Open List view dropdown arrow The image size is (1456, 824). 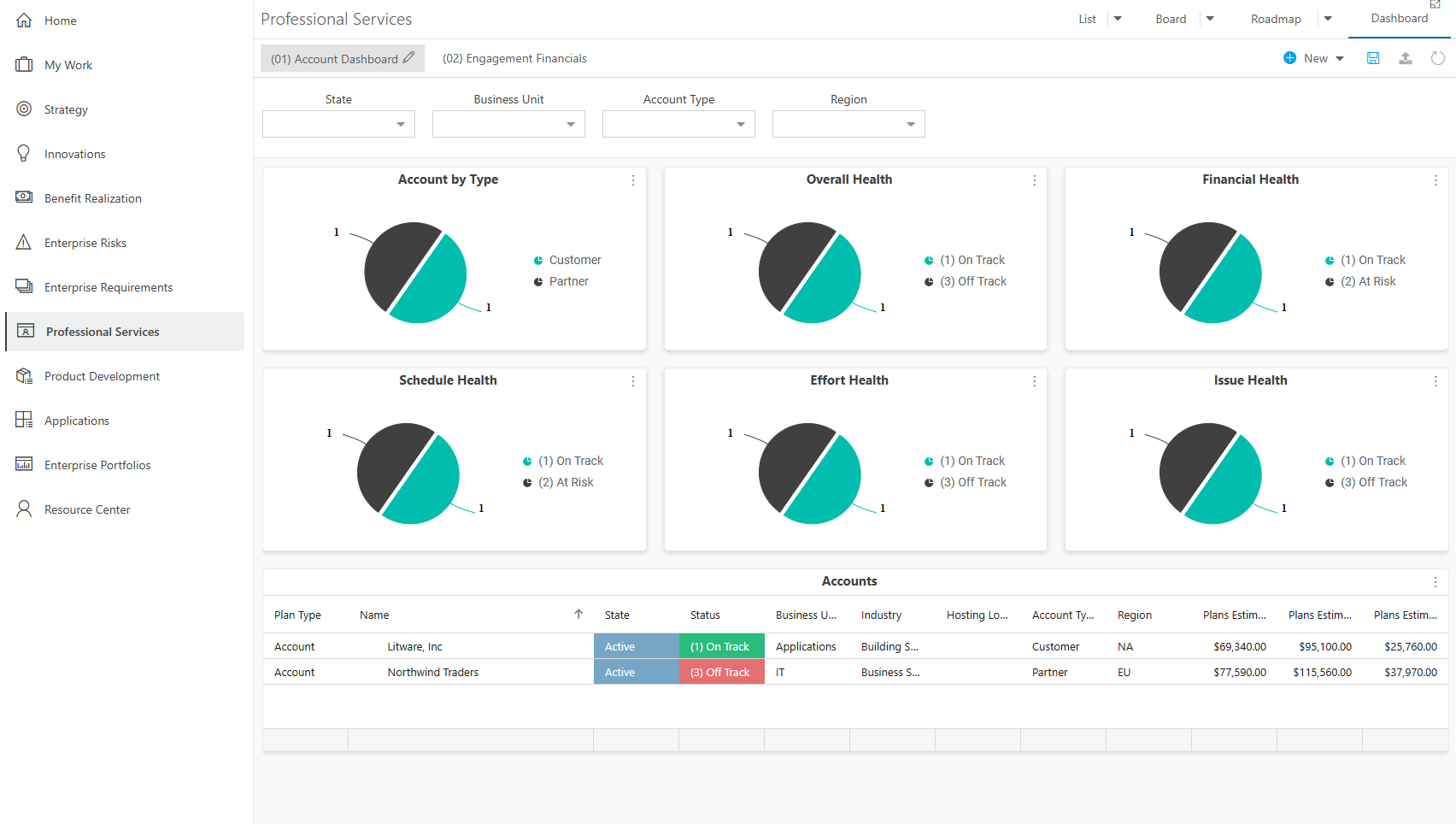(1118, 19)
